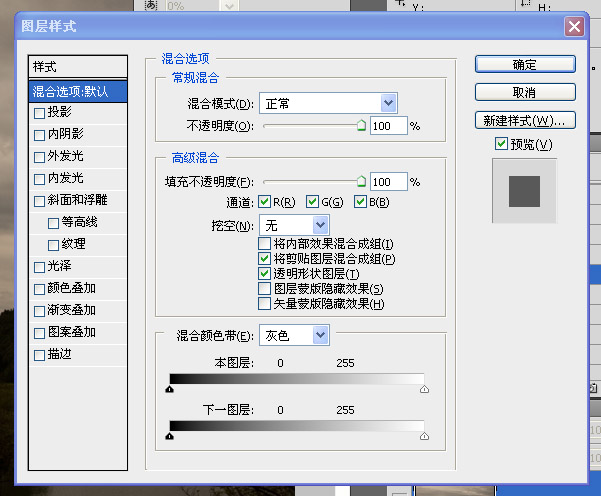Enable the 内阴影 checkbox
The height and width of the screenshot is (496, 601).
click(39, 135)
